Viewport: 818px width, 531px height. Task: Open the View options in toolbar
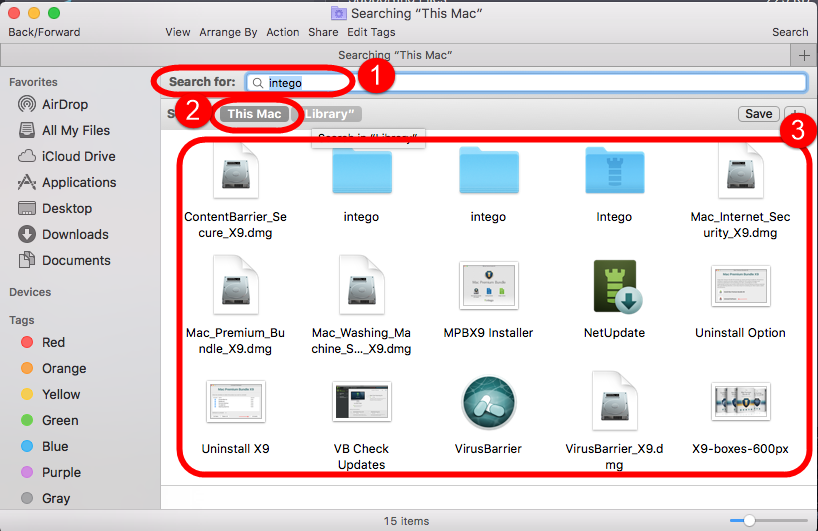click(x=178, y=32)
